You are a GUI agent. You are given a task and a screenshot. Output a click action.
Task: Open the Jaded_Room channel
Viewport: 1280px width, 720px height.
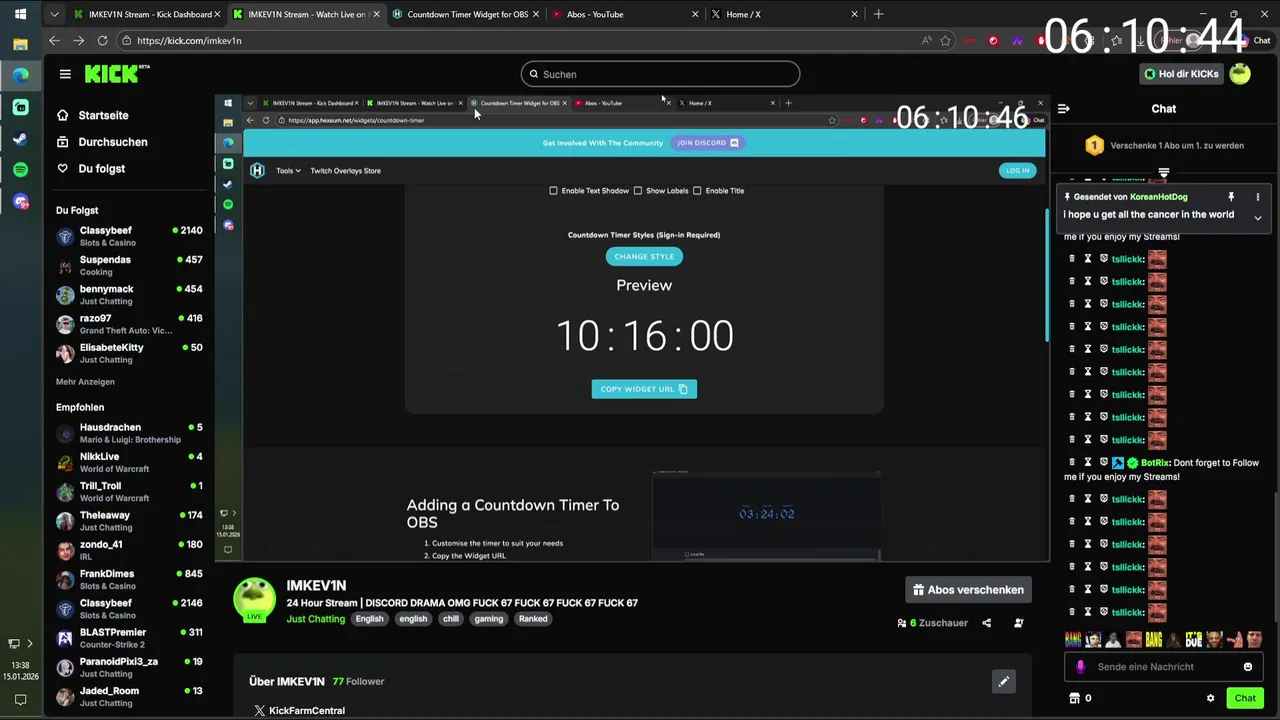coord(129,697)
